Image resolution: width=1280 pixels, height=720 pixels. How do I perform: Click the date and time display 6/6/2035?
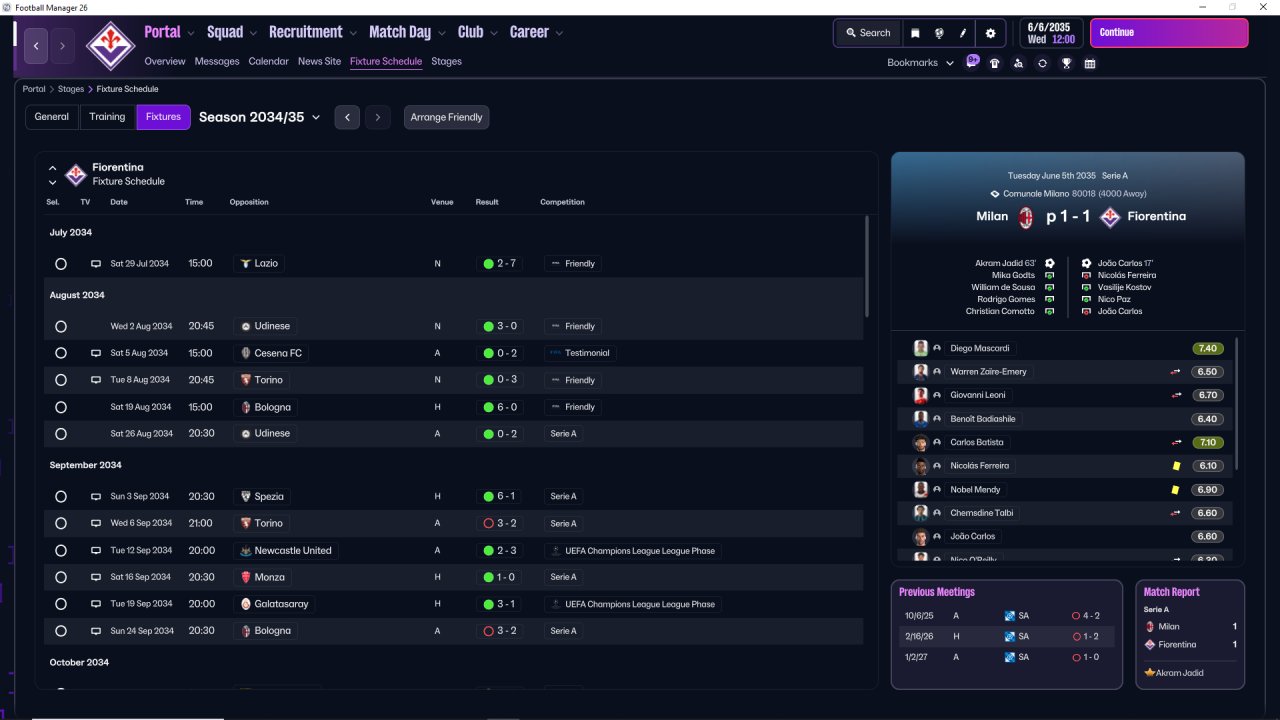[x=1051, y=33]
